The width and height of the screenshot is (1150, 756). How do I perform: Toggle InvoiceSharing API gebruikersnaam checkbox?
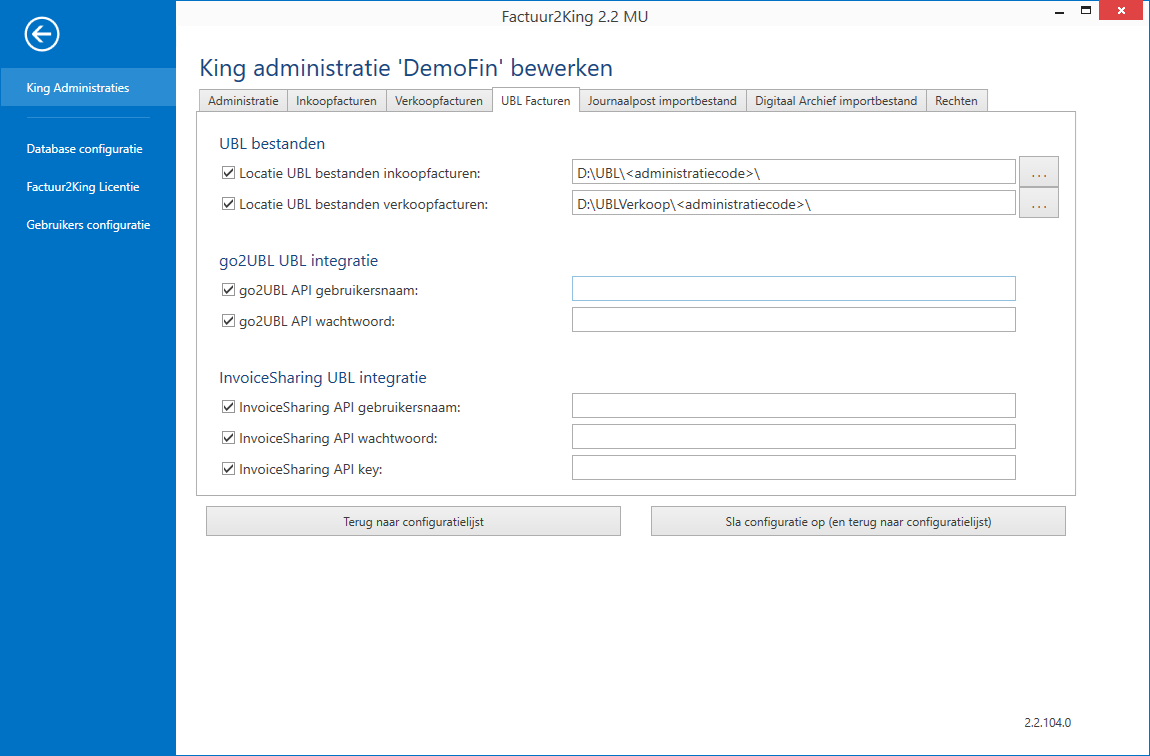228,406
